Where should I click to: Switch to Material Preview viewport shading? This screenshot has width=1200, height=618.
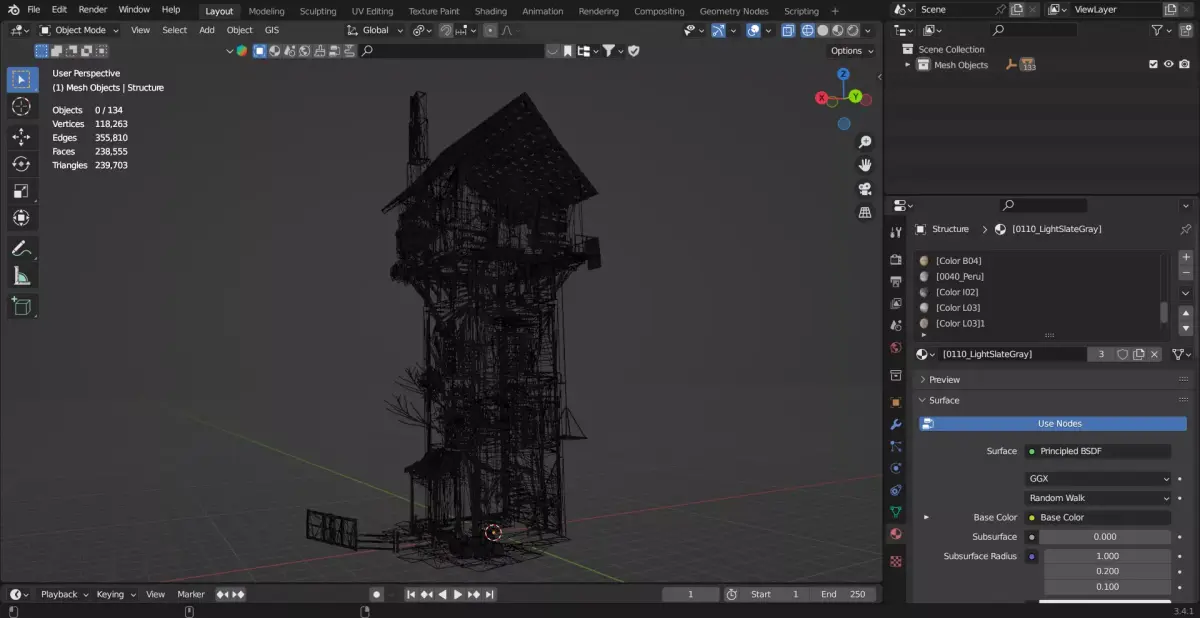tap(837, 30)
